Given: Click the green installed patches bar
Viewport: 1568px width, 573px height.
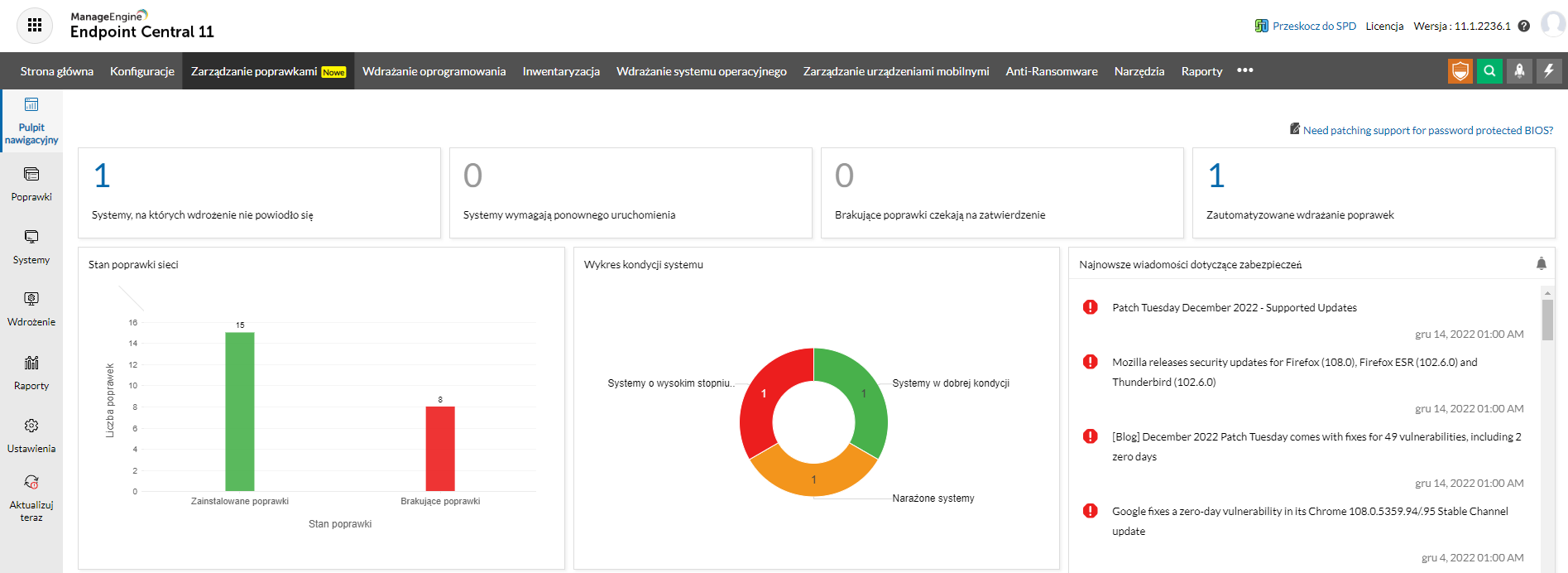Looking at the screenshot, I should point(240,412).
